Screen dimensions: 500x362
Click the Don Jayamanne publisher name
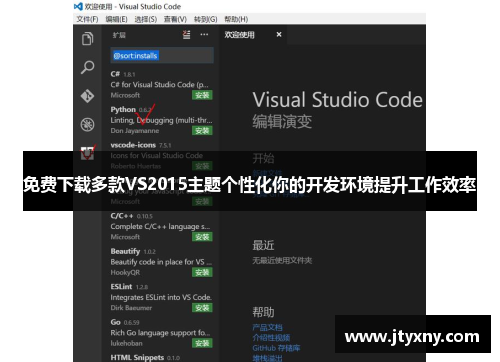(x=135, y=131)
